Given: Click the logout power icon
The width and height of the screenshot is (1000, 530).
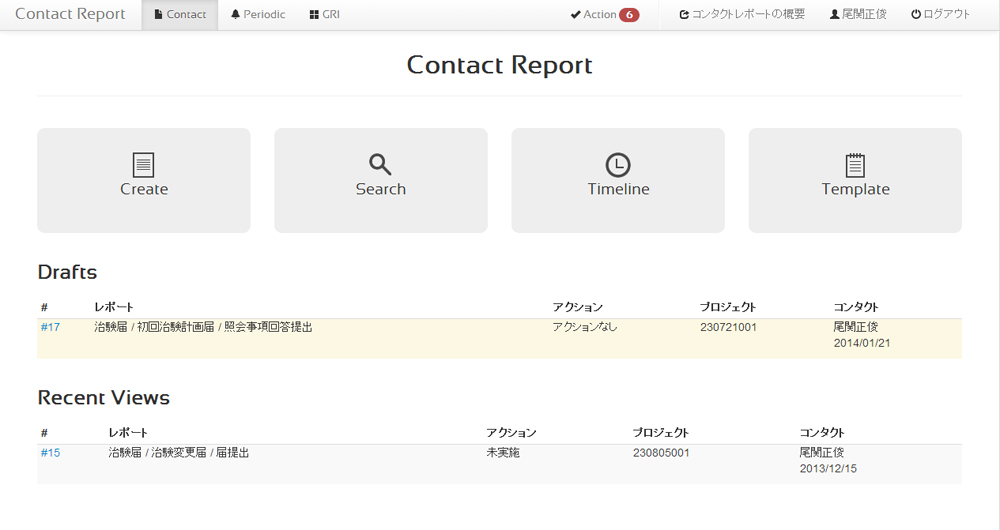Looking at the screenshot, I should pyautogui.click(x=916, y=14).
